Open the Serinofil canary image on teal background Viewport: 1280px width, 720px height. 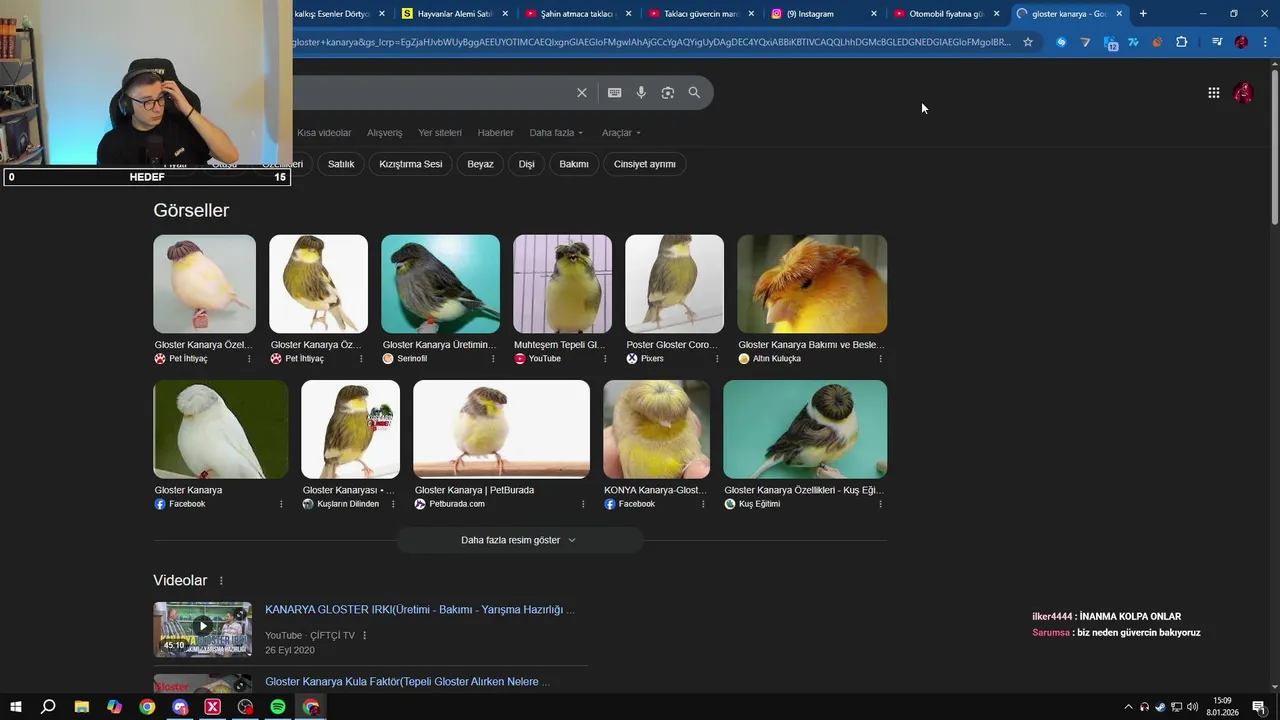(440, 284)
